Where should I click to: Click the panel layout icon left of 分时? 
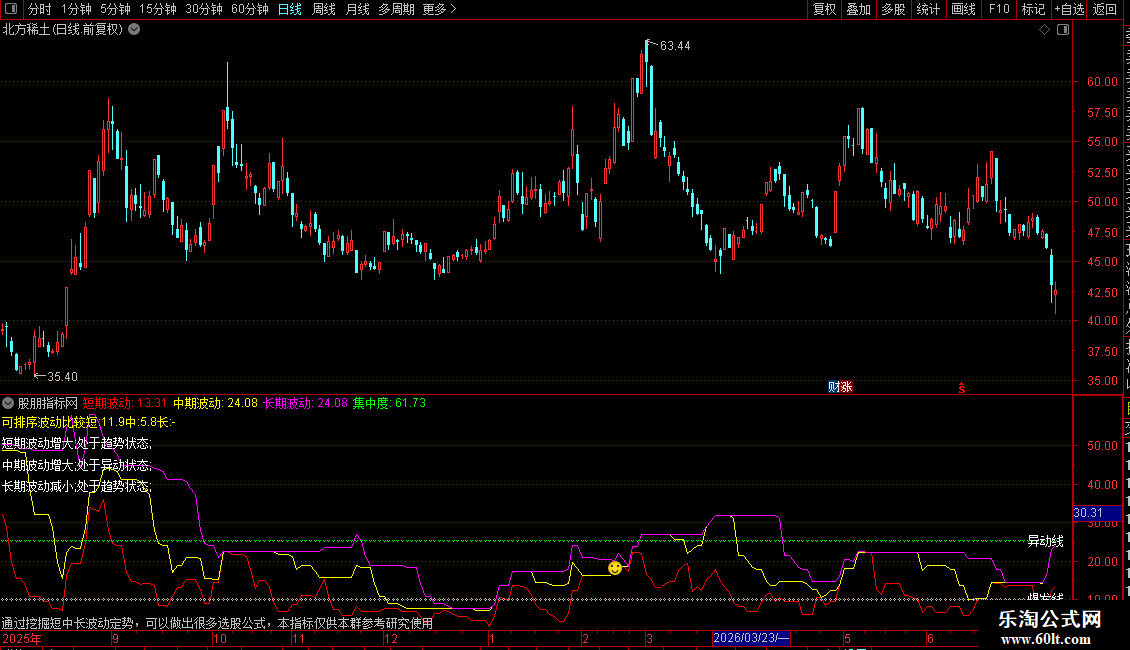[x=11, y=9]
